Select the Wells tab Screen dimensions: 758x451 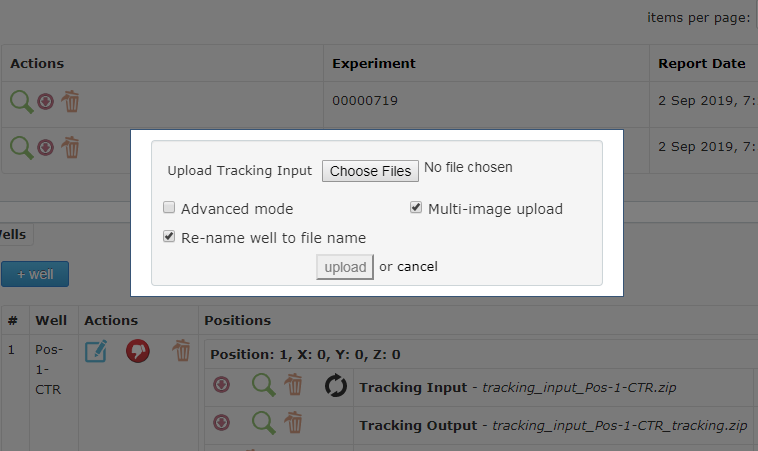coord(15,235)
